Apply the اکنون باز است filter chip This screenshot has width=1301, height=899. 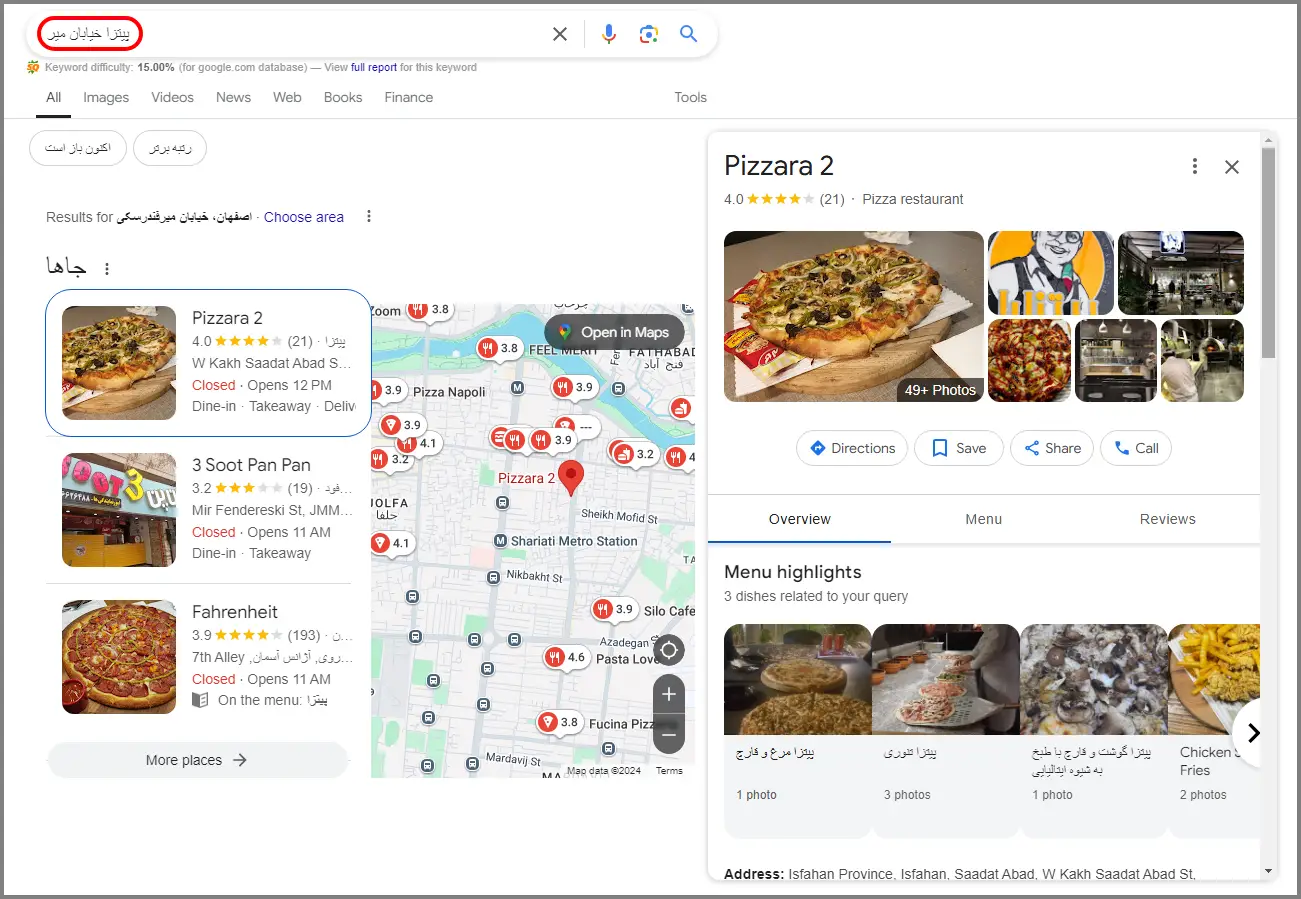78,148
